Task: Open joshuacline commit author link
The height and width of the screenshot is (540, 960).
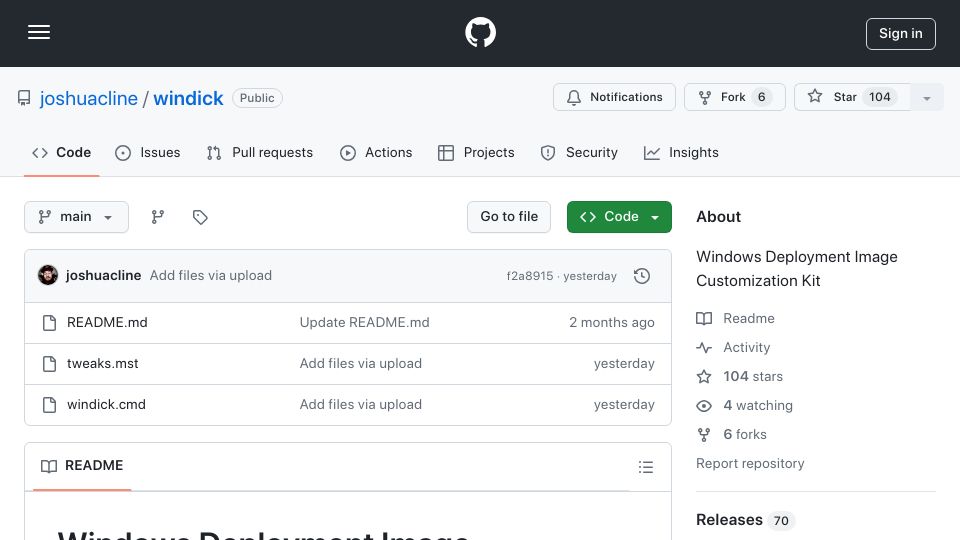Action: (103, 276)
